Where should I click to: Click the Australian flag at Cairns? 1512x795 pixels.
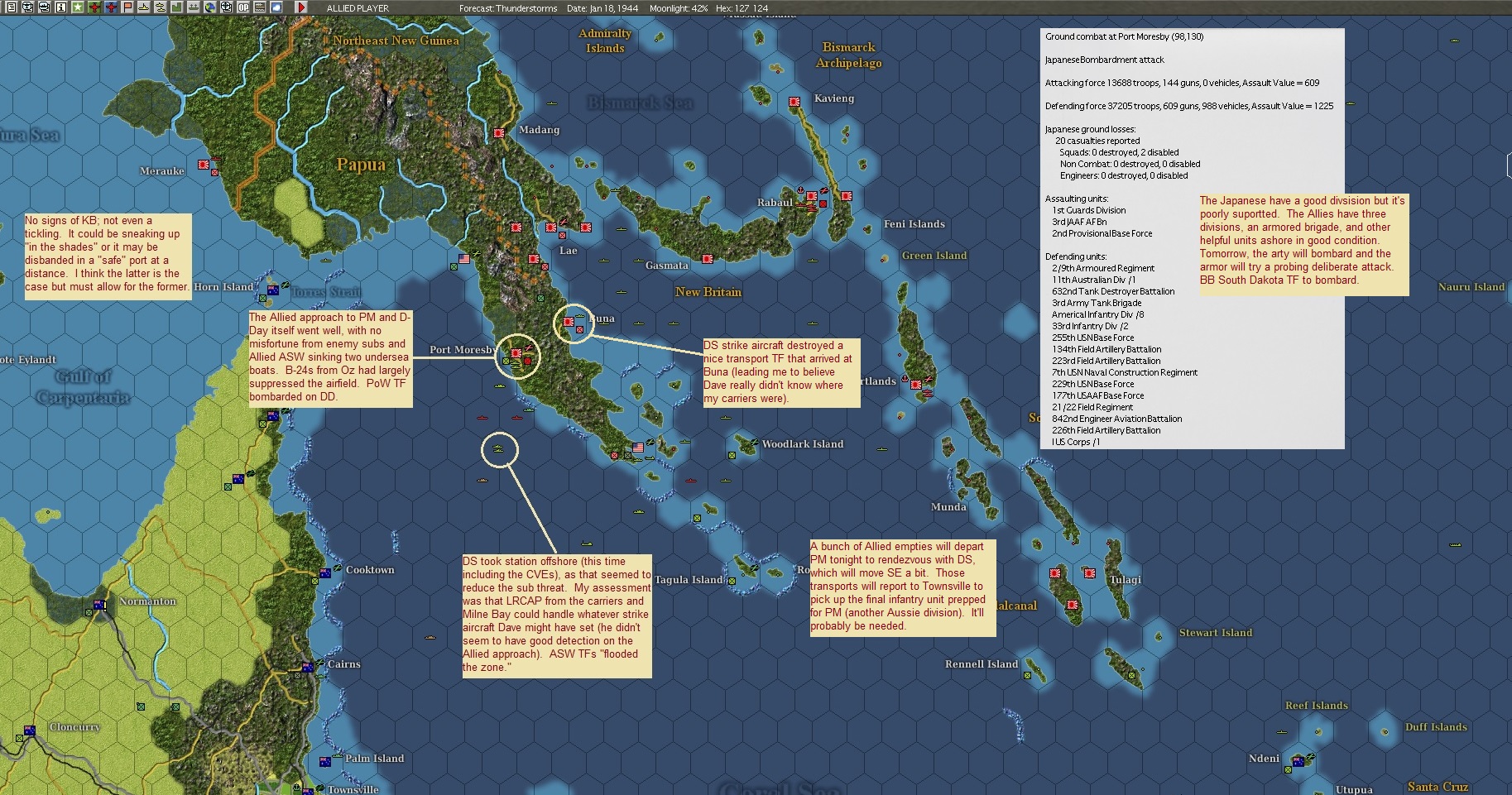click(x=308, y=667)
